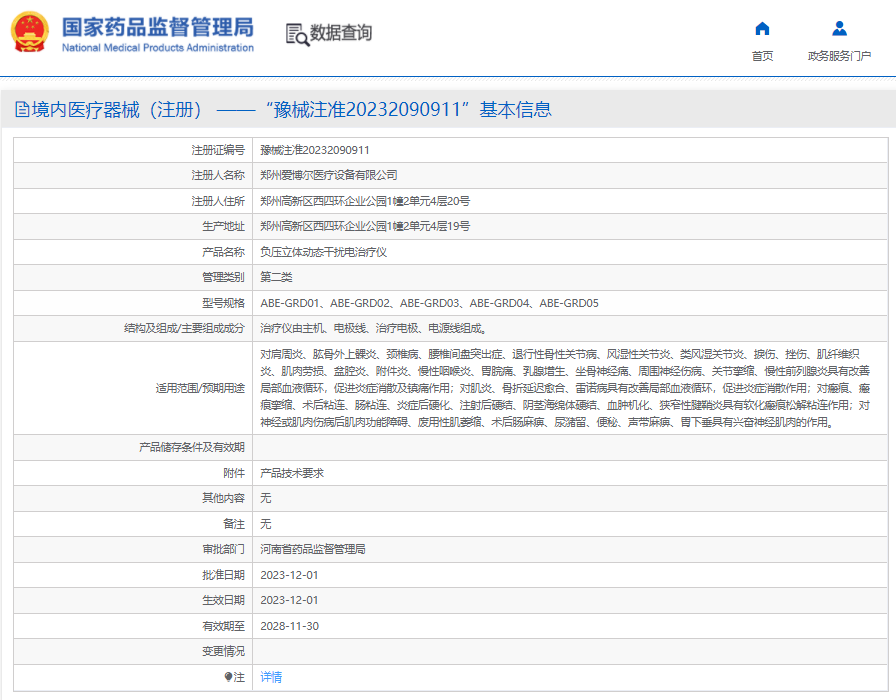Open 政务服务门户 from top navigation
The width and height of the screenshot is (896, 700).
click(x=839, y=56)
